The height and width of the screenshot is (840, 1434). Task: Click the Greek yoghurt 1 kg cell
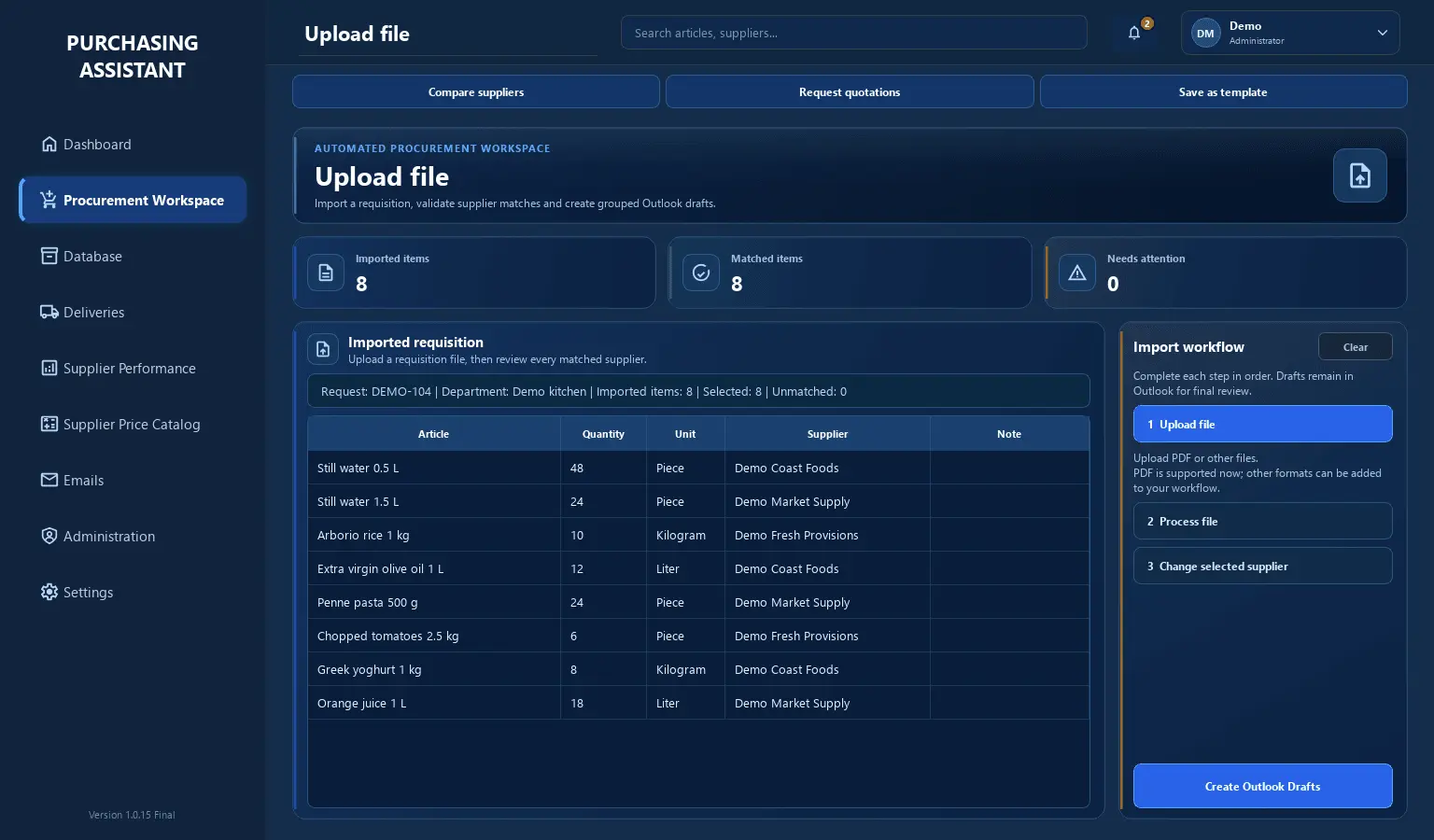434,669
